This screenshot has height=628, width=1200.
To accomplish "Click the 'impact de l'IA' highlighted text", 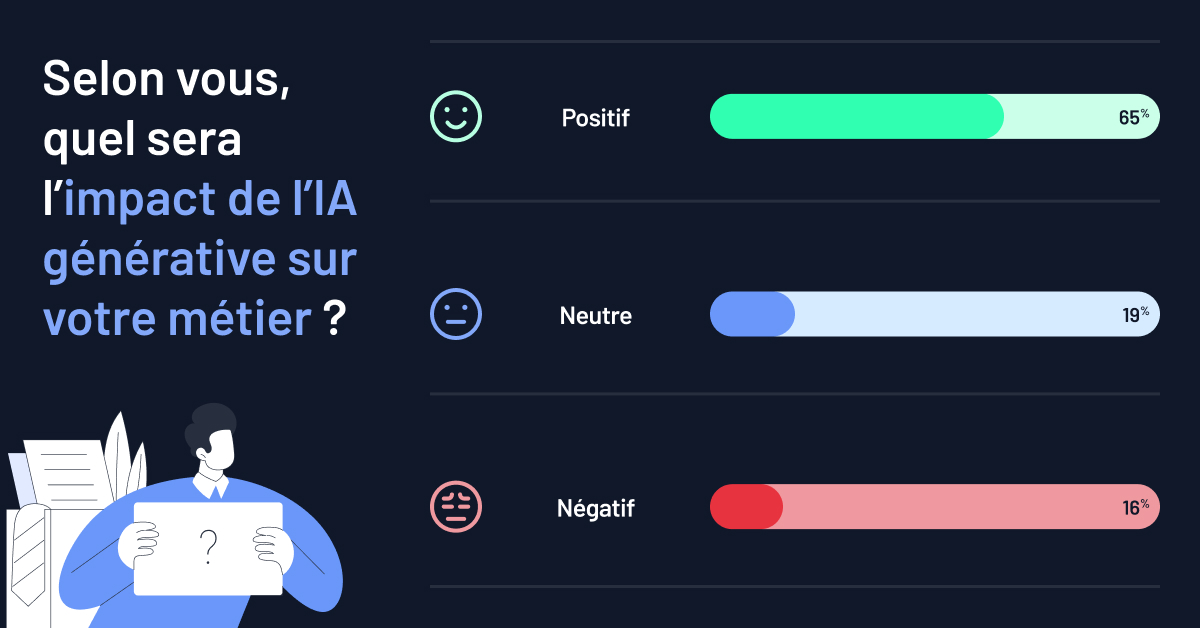I will coord(210,200).
